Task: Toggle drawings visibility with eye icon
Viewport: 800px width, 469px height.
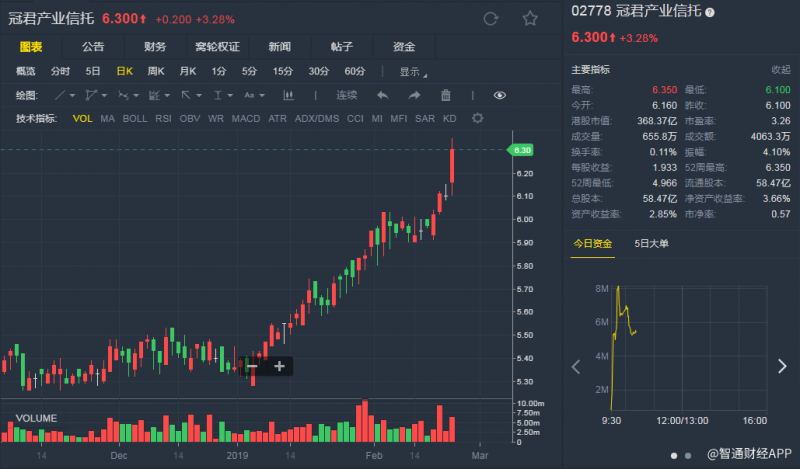Action: click(499, 95)
